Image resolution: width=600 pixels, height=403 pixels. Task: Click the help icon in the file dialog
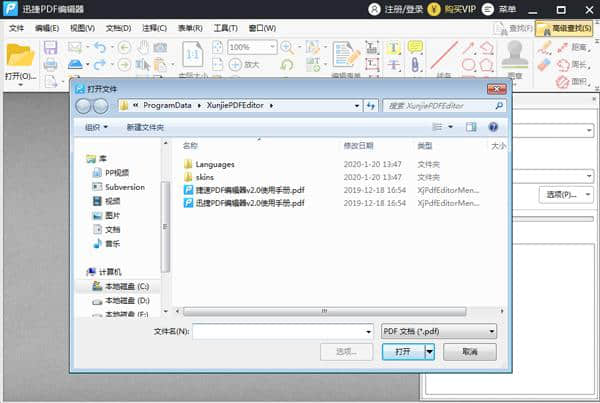pos(493,127)
